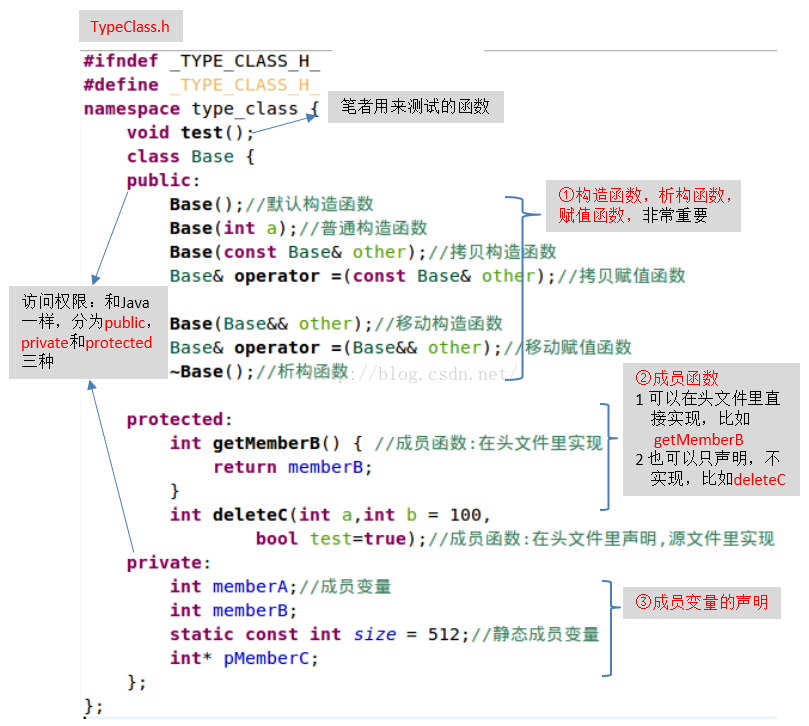
Task: Click the #define _TYPE_CLASS_H_ macro name
Action: tap(245, 85)
